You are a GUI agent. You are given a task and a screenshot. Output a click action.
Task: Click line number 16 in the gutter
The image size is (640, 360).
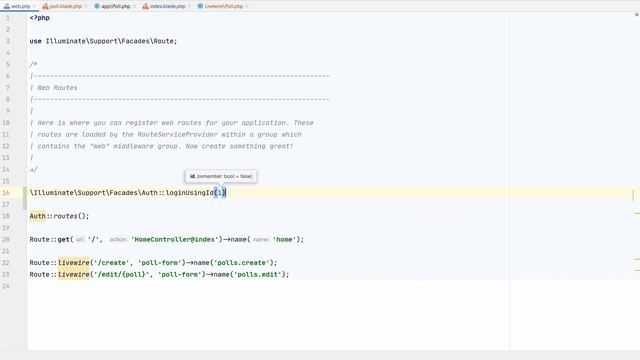click(x=6, y=193)
